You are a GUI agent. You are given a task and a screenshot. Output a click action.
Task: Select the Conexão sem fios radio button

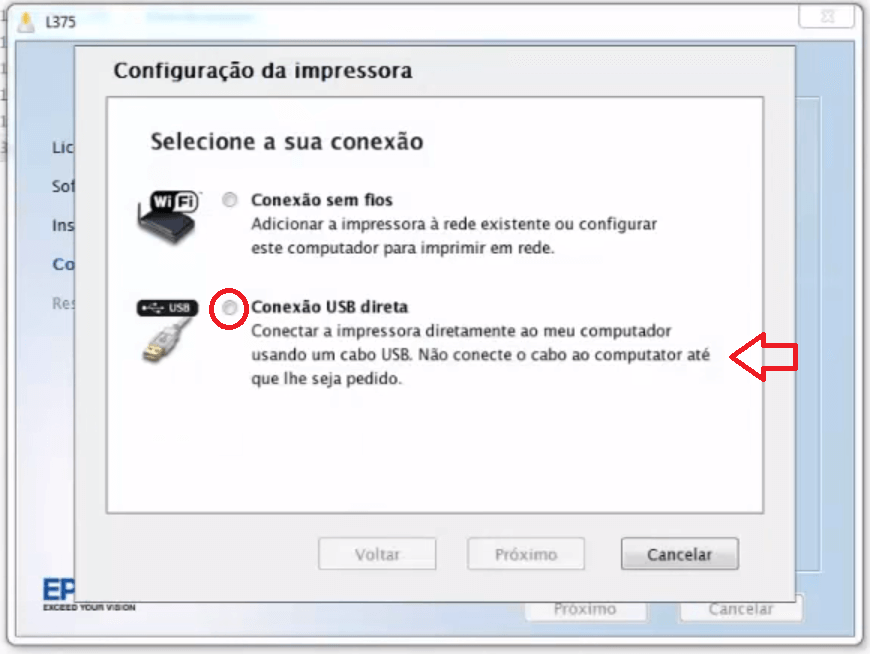230,199
